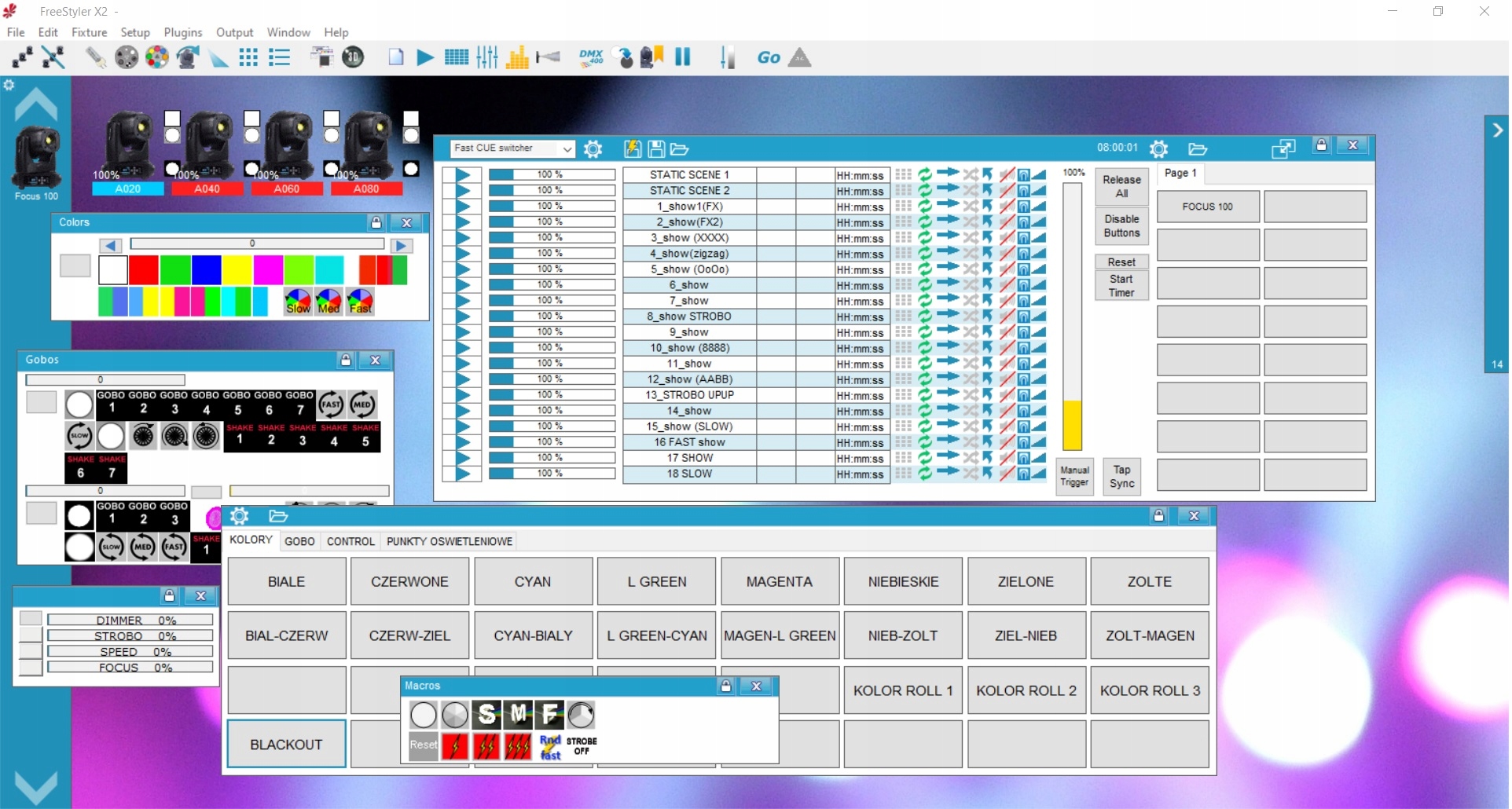Open the gobo wheel toolbar icon
This screenshot has height=809, width=1512.
click(x=127, y=57)
